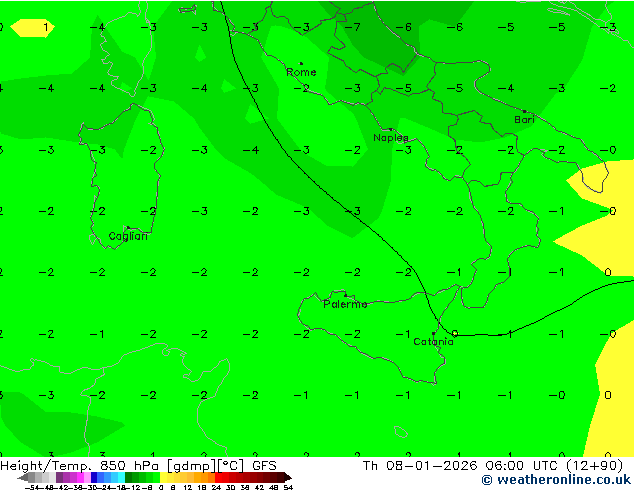Click the Naples city label
Screen dimensions: 634x490
391,138
